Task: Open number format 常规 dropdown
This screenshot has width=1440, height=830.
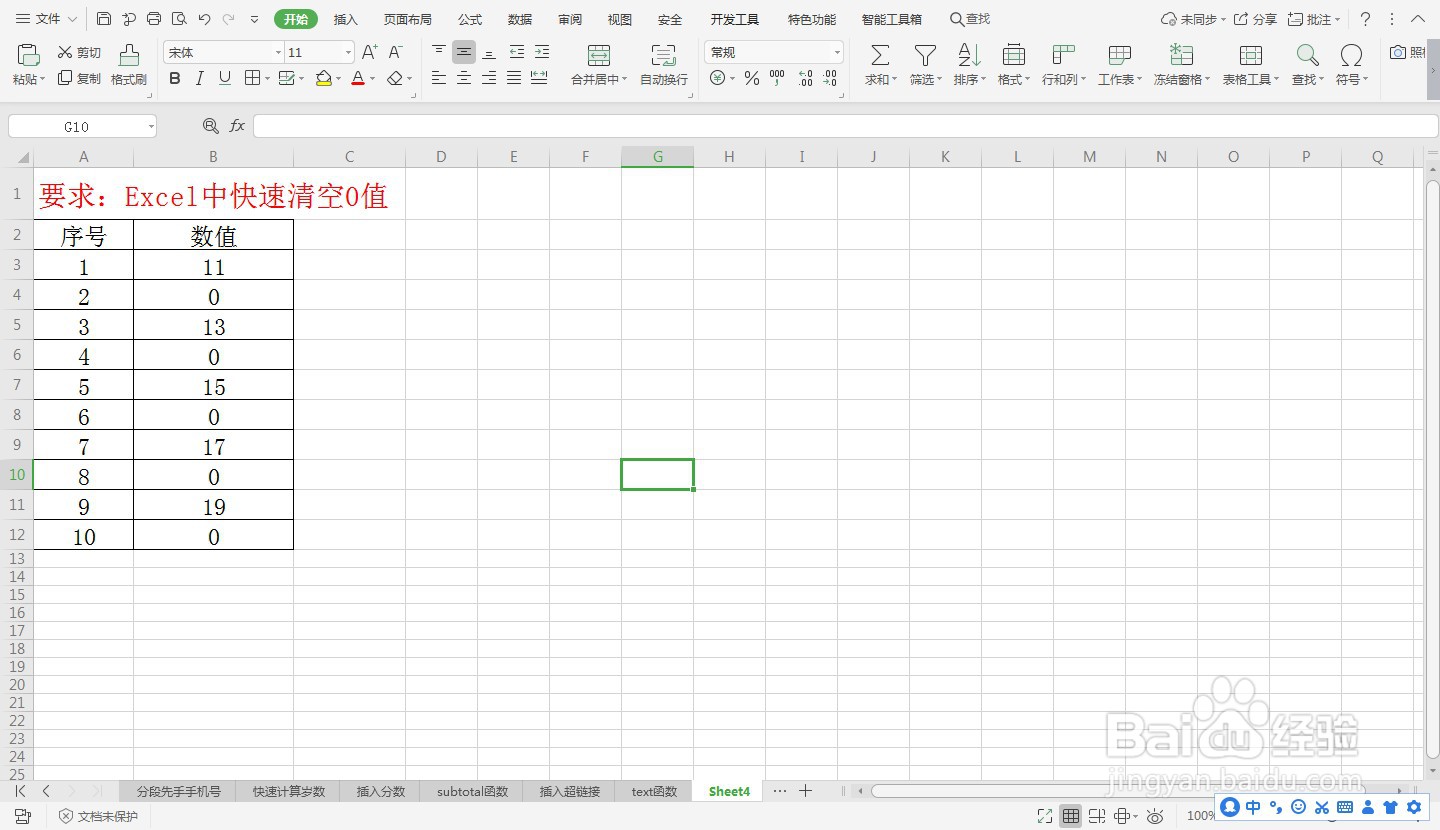Action: 837,53
